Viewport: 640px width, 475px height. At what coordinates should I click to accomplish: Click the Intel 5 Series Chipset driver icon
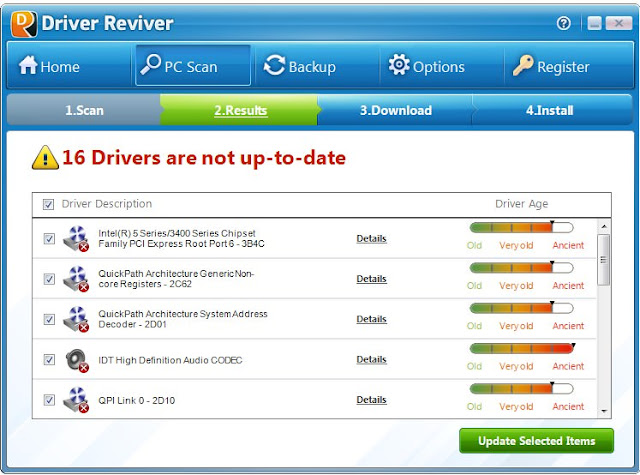tap(76, 238)
